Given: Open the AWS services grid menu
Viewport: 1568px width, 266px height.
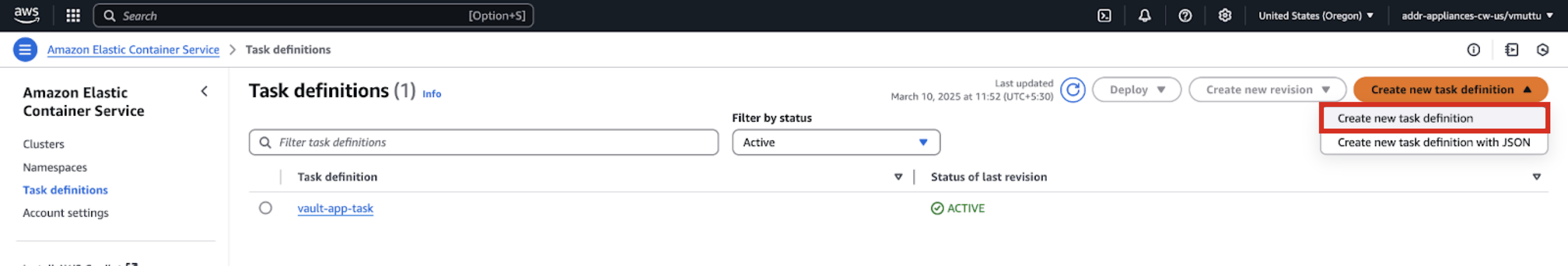Looking at the screenshot, I should coord(73,15).
